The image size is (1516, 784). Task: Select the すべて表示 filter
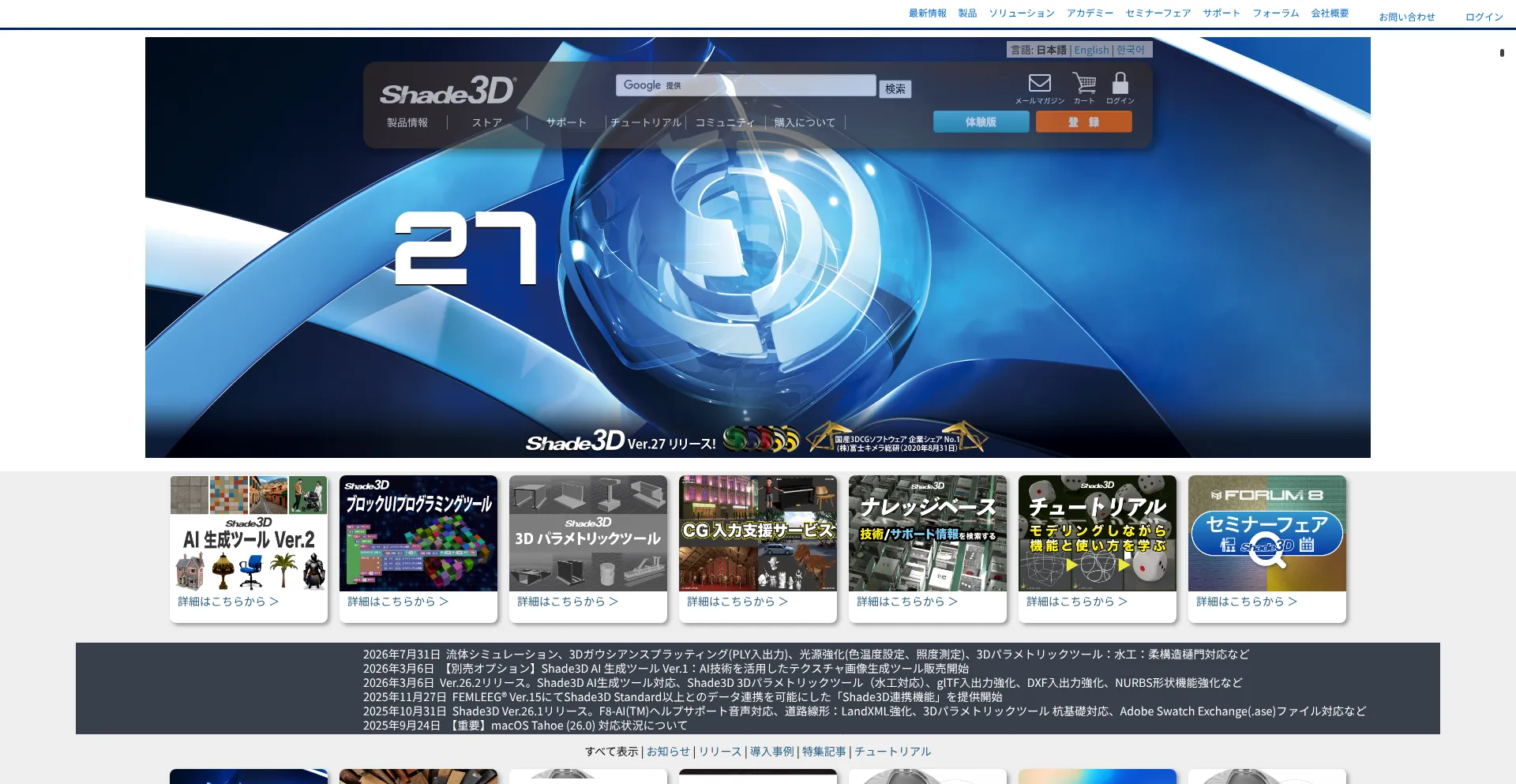tap(611, 752)
